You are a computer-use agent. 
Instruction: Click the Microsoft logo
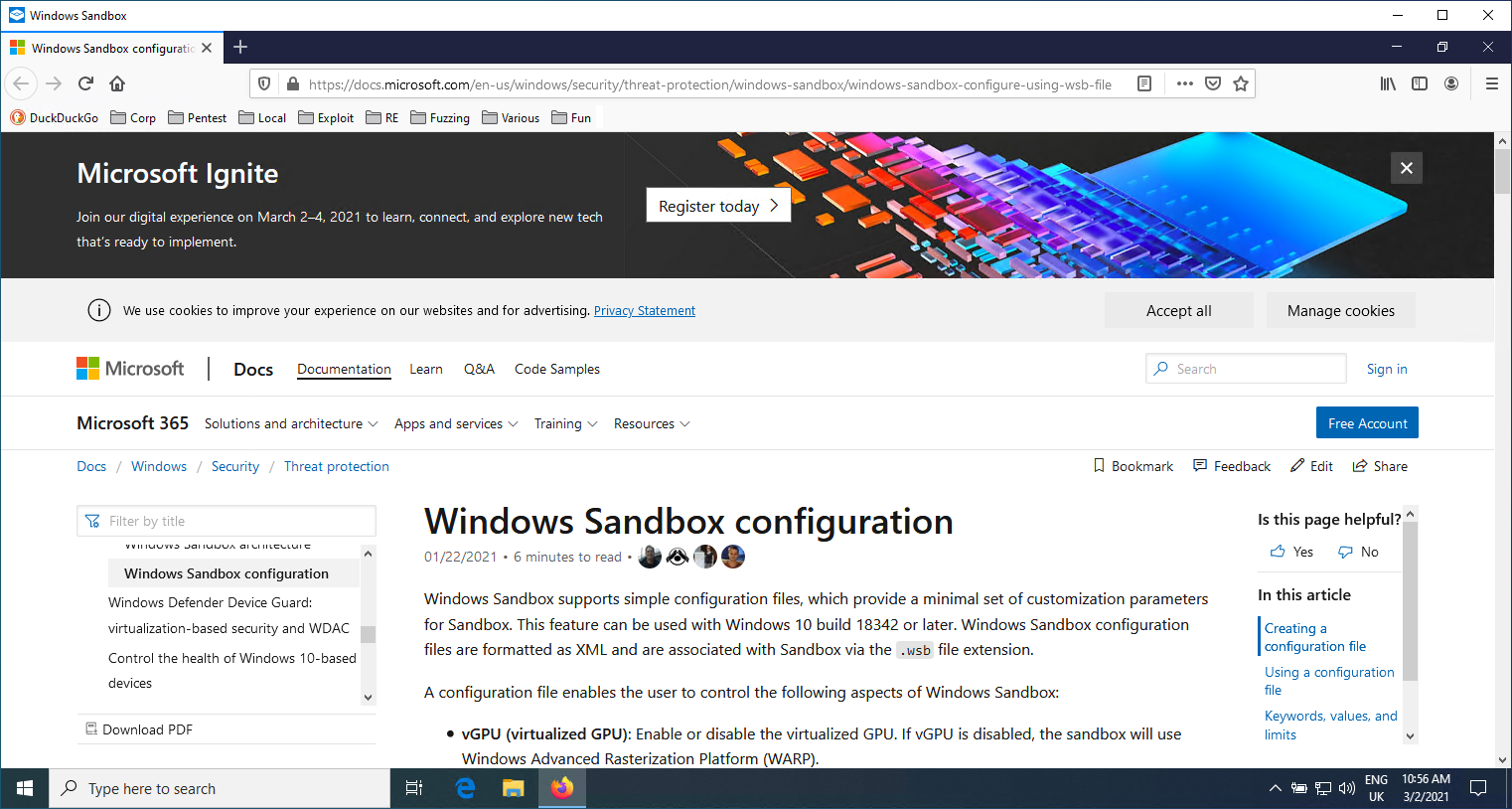[130, 369]
